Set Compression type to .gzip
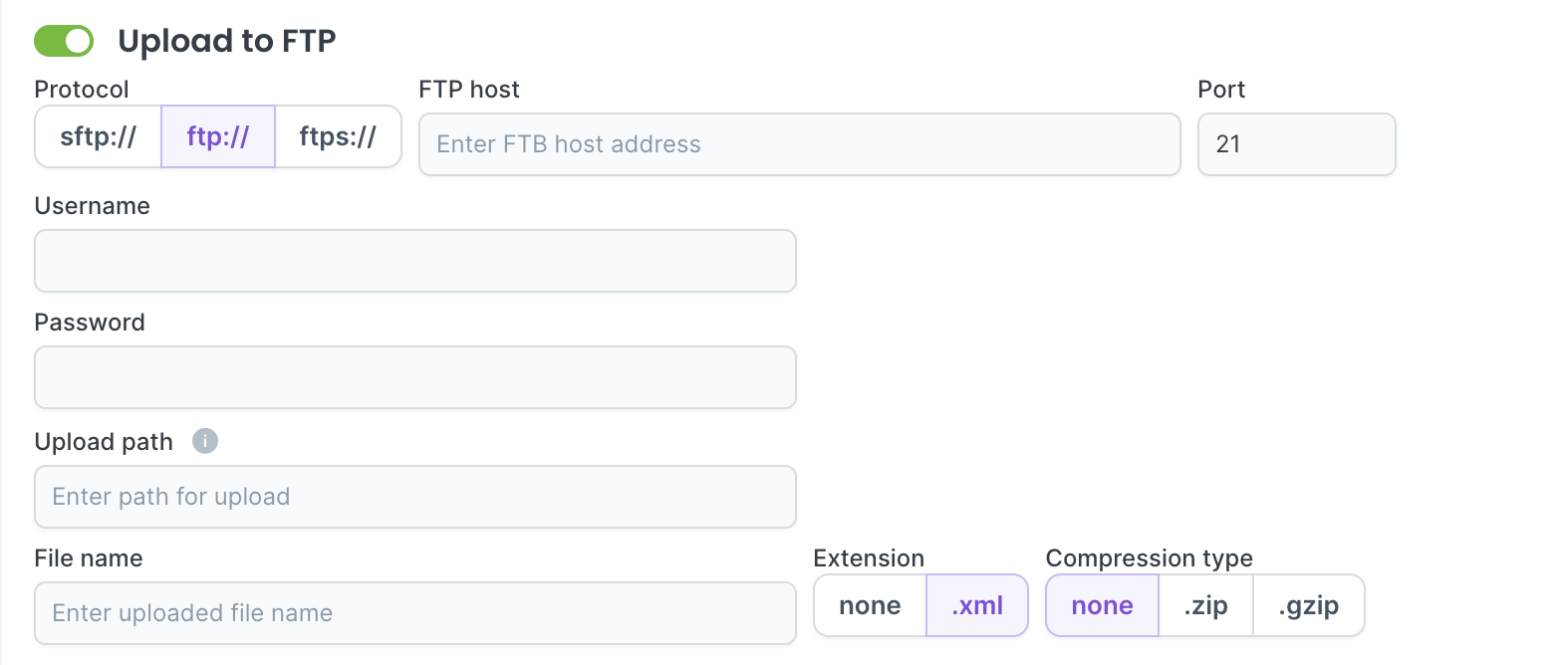Screen dimensions: 1568x665 click(1308, 605)
